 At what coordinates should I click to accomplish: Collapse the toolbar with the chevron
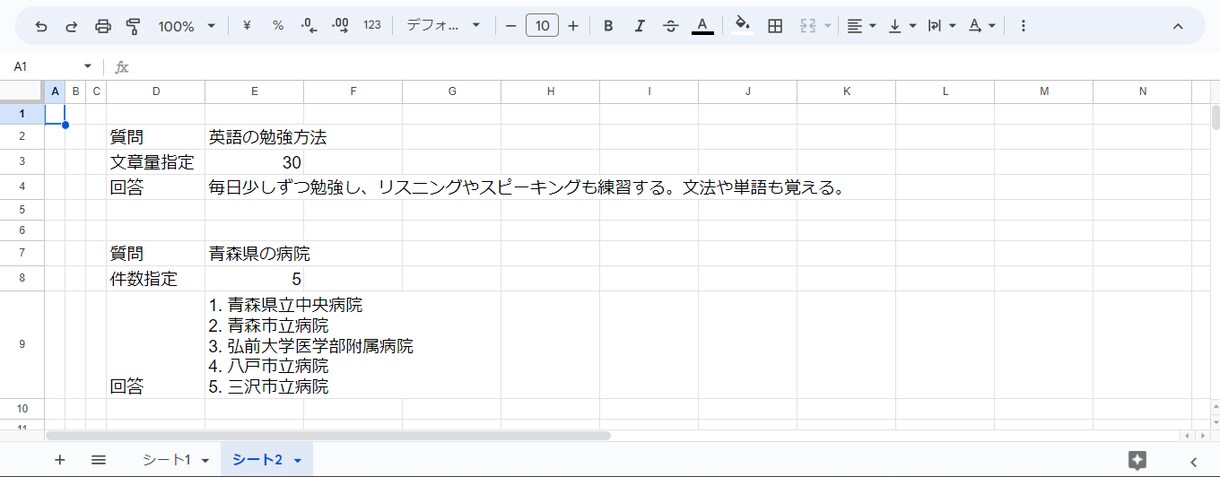pos(1178,26)
